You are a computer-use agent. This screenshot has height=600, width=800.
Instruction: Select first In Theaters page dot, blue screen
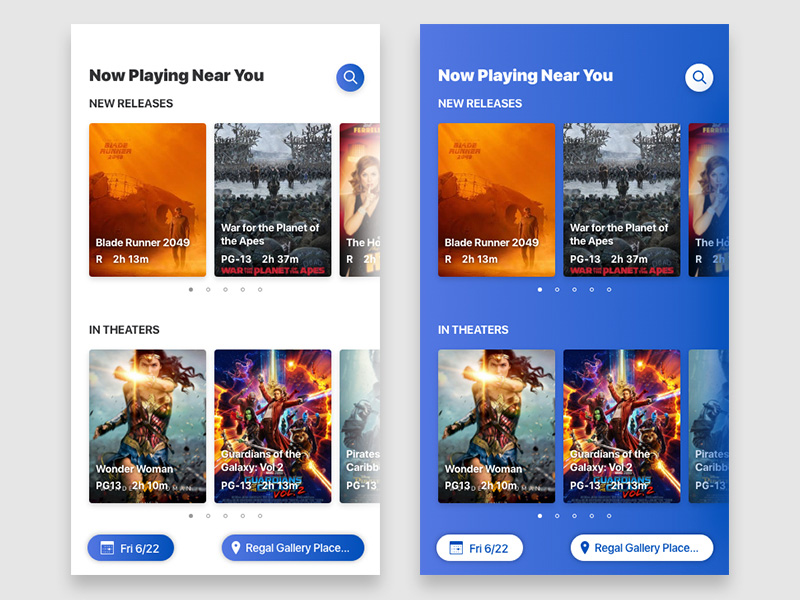(540, 516)
